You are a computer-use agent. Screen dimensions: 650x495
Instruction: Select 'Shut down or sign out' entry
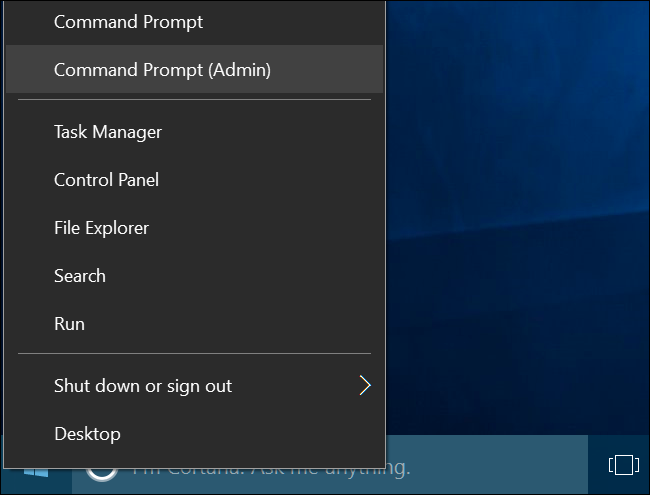click(194, 386)
